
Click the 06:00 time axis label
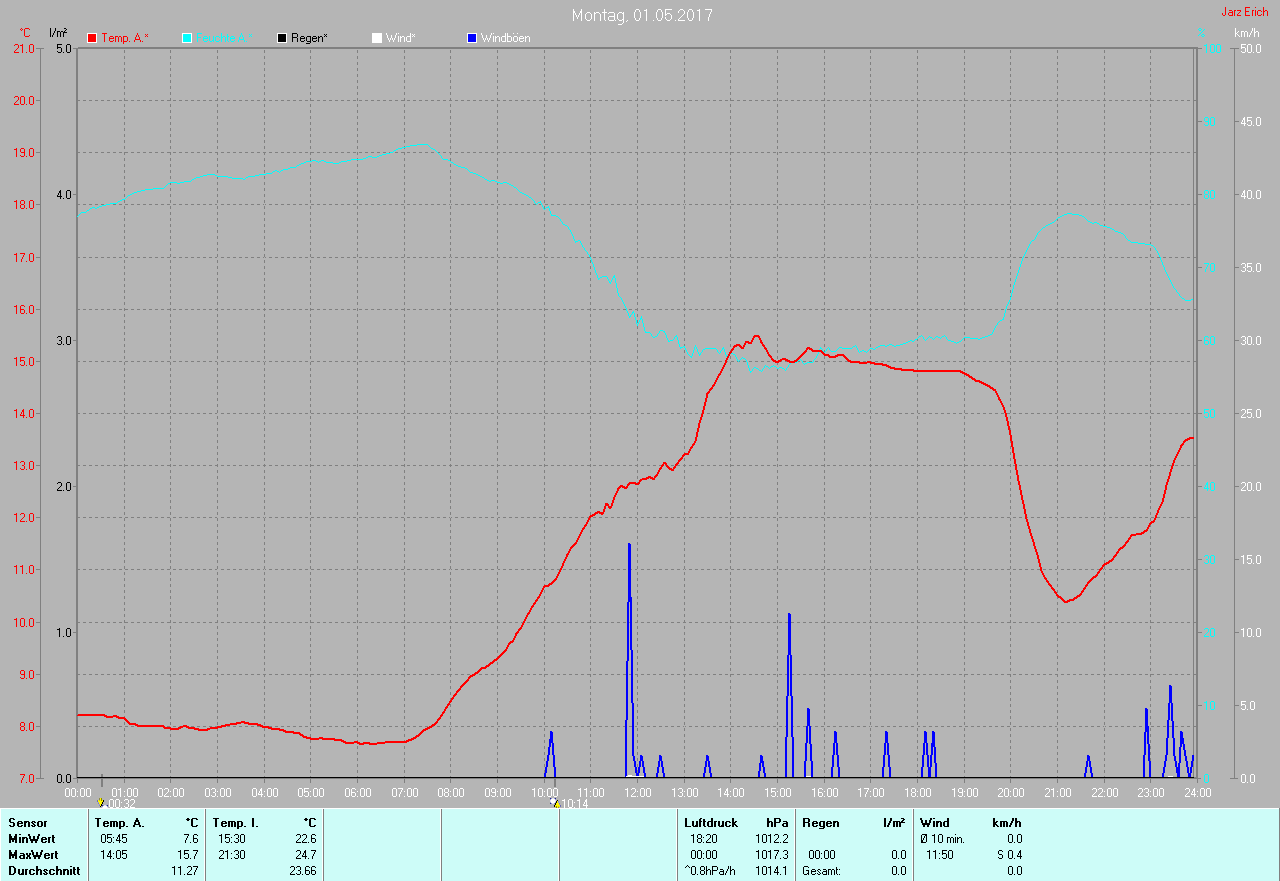pyautogui.click(x=357, y=793)
